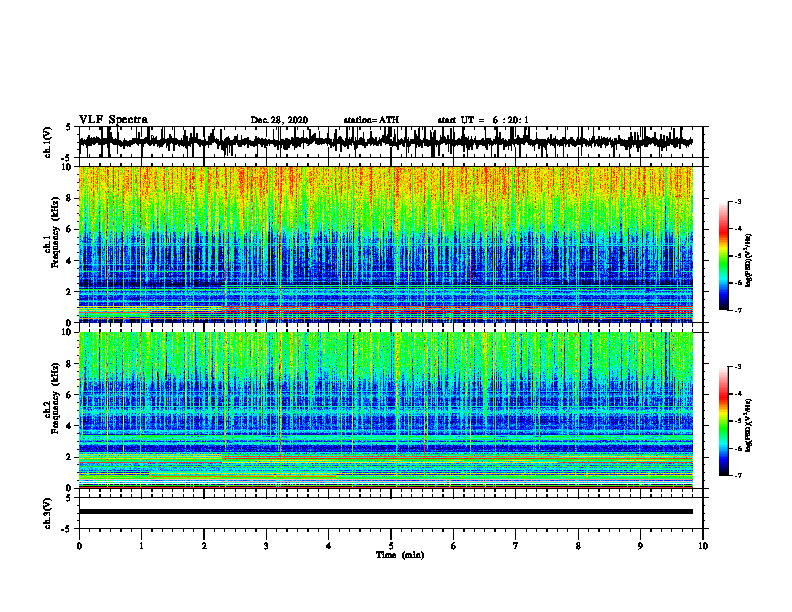Click the "Time (min)" axis title

coord(400,555)
